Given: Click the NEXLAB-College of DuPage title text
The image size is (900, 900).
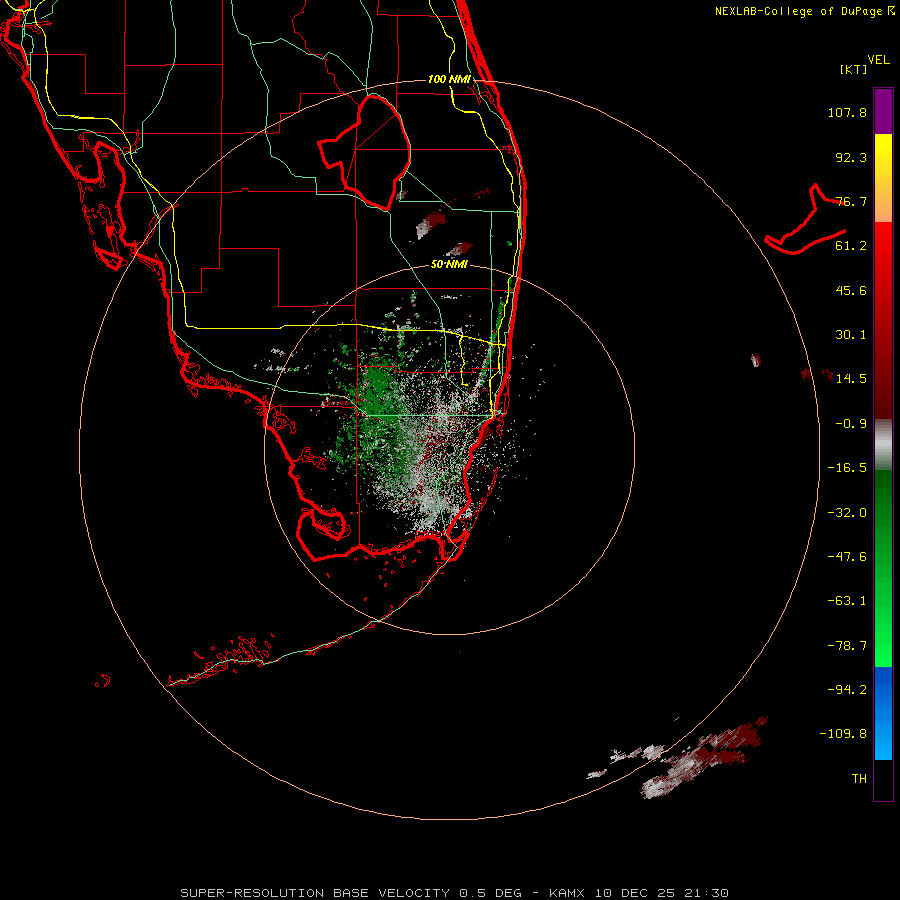Looking at the screenshot, I should (x=805, y=11).
